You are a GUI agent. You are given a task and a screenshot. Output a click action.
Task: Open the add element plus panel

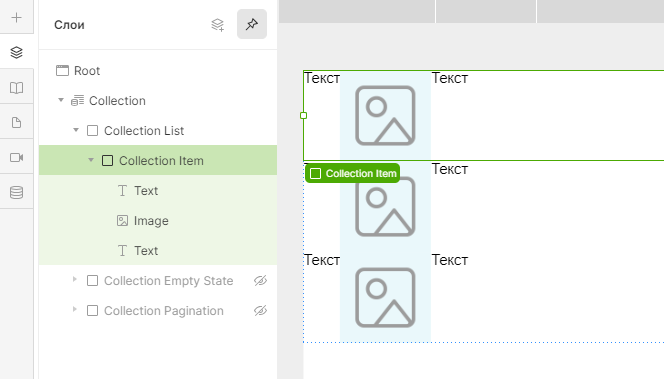click(16, 17)
